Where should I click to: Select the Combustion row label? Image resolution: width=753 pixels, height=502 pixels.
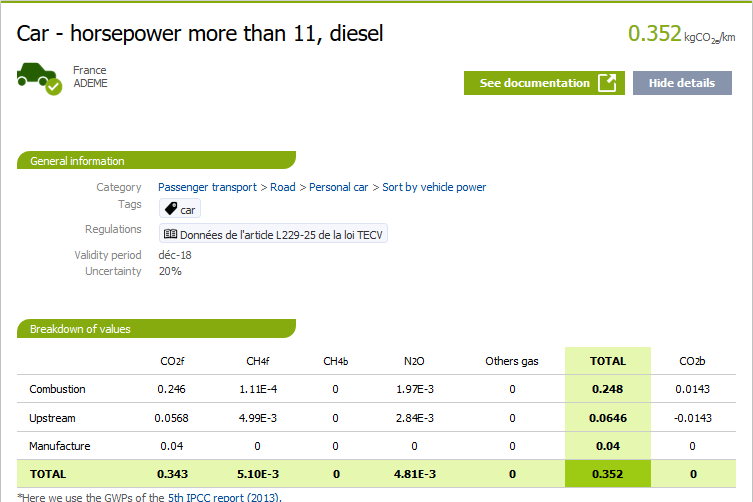[x=57, y=389]
